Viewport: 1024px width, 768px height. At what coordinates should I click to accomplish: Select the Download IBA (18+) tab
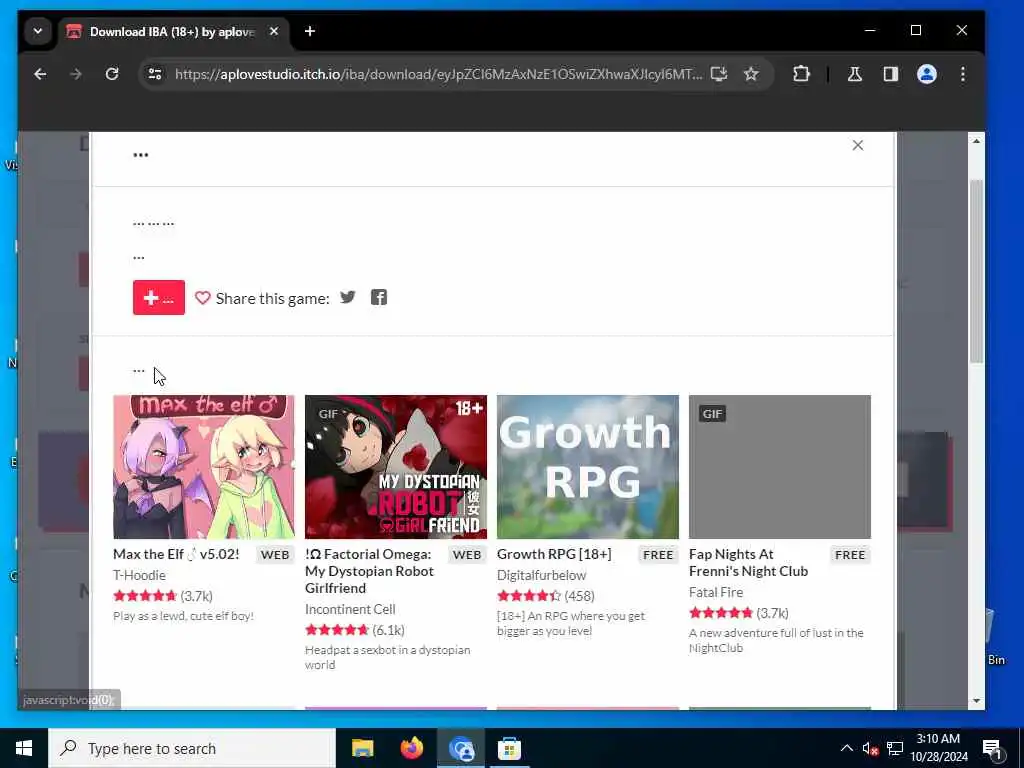(x=172, y=31)
